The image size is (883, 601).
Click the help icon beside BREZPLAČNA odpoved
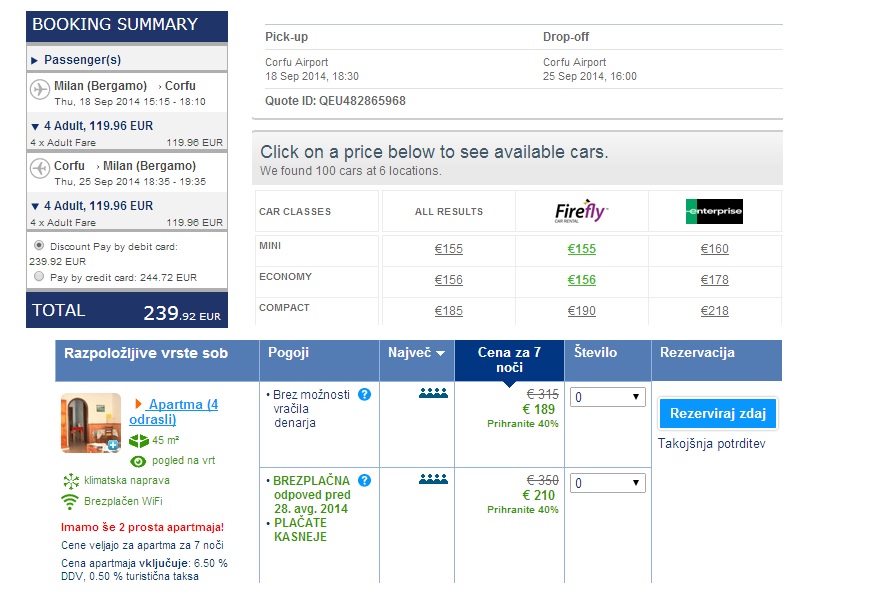pyautogui.click(x=364, y=481)
